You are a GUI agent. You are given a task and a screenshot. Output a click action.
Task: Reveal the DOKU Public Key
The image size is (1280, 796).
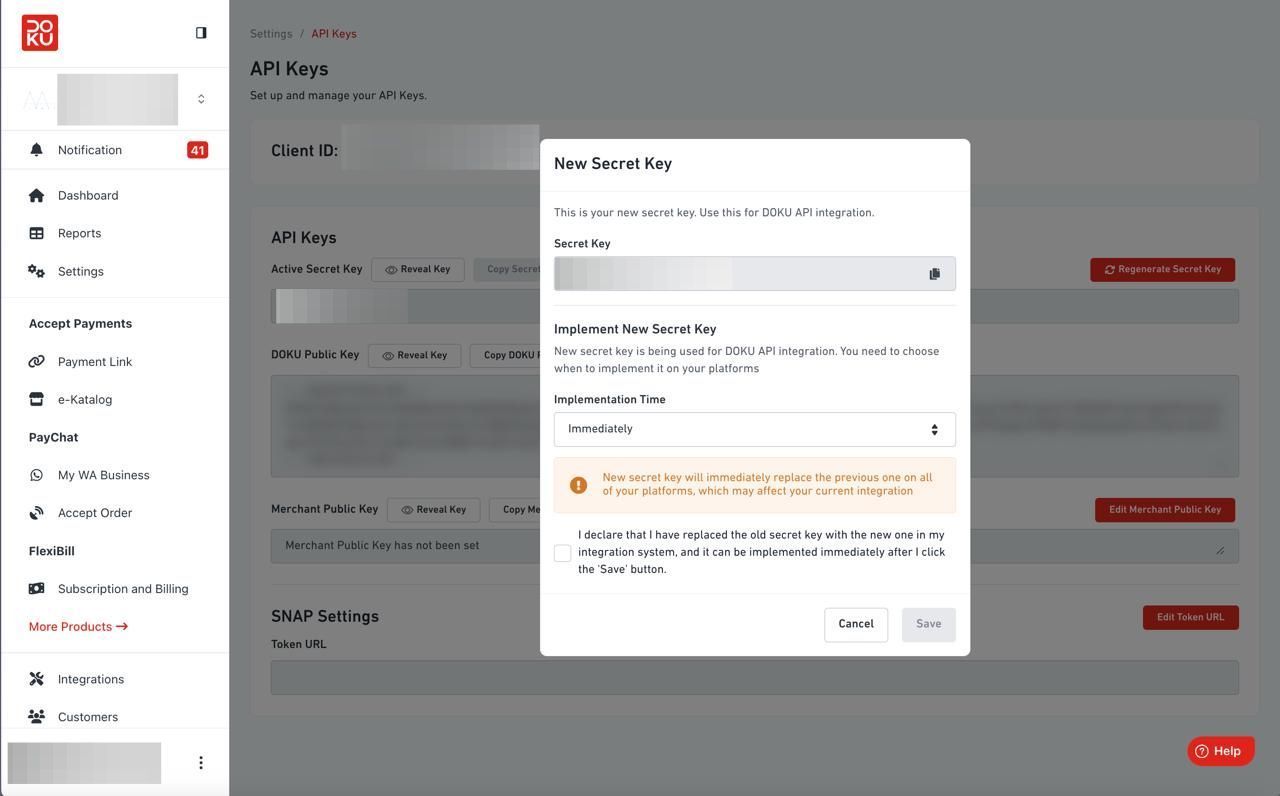click(x=415, y=356)
